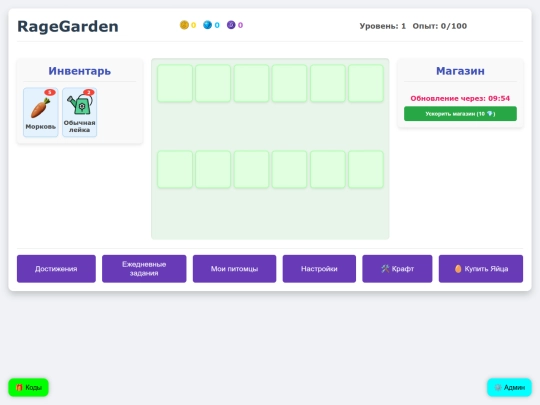Open the Крафт menu
The width and height of the screenshot is (540, 405).
397,269
